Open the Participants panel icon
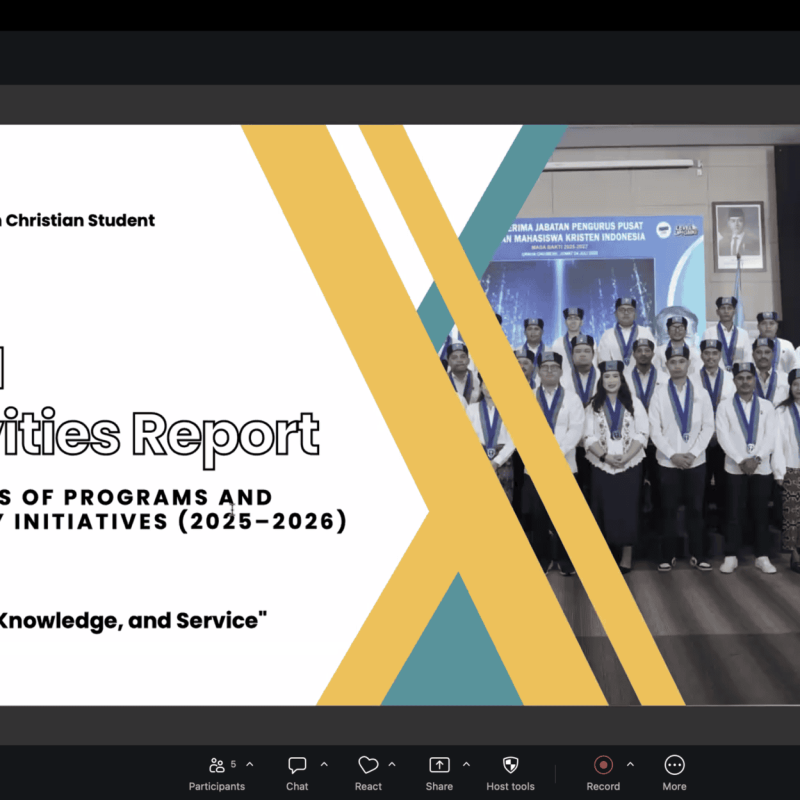The width and height of the screenshot is (800, 800). pos(217,765)
